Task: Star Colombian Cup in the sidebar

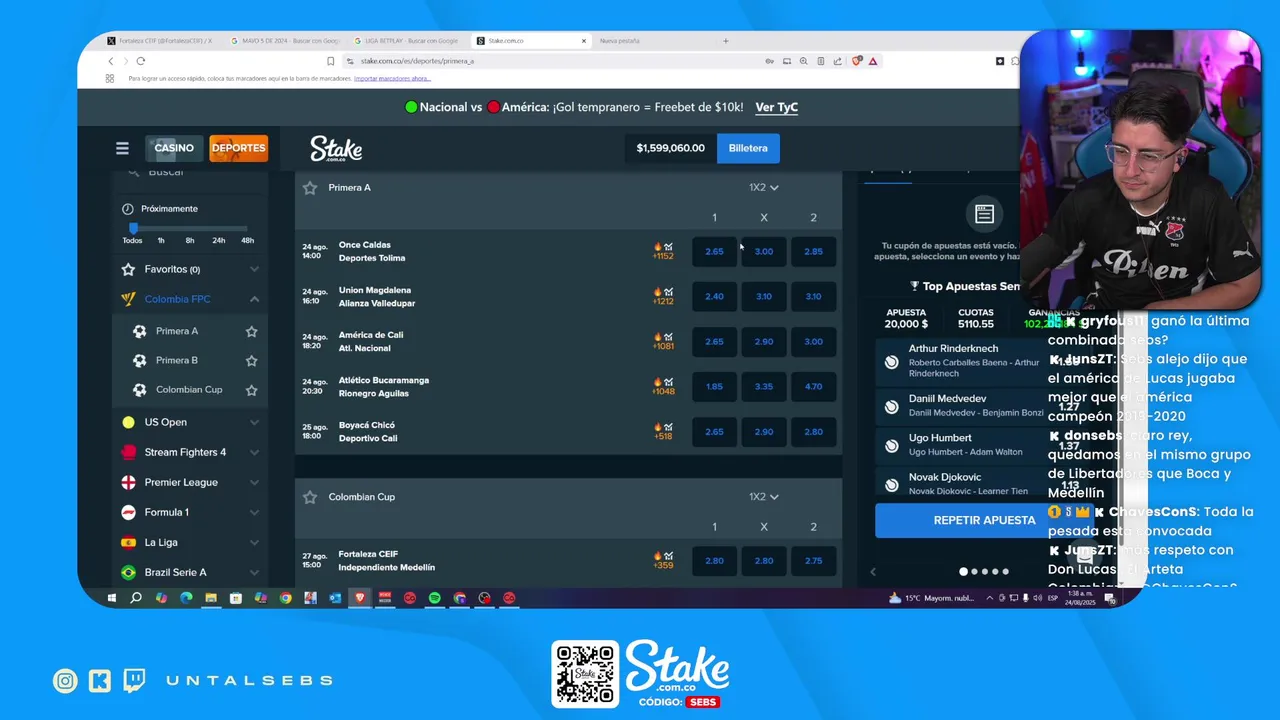Action: (251, 389)
